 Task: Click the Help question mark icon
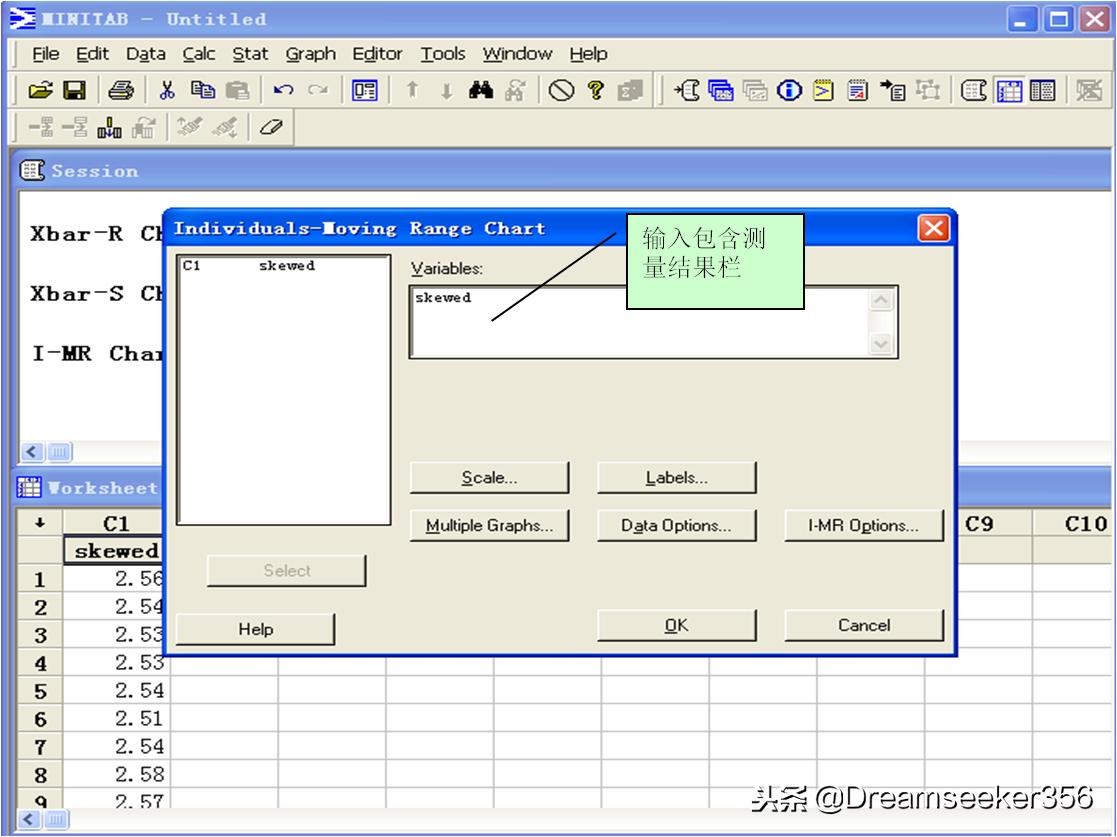click(596, 90)
